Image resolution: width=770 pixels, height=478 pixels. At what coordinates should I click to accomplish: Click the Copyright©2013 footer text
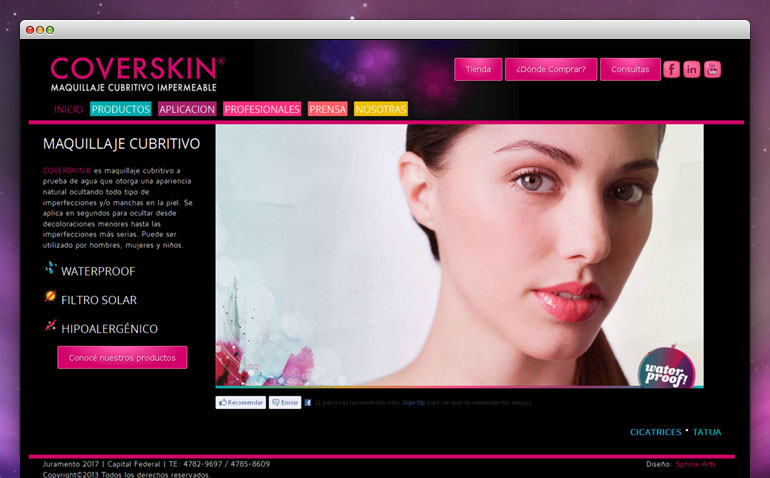coord(126,475)
